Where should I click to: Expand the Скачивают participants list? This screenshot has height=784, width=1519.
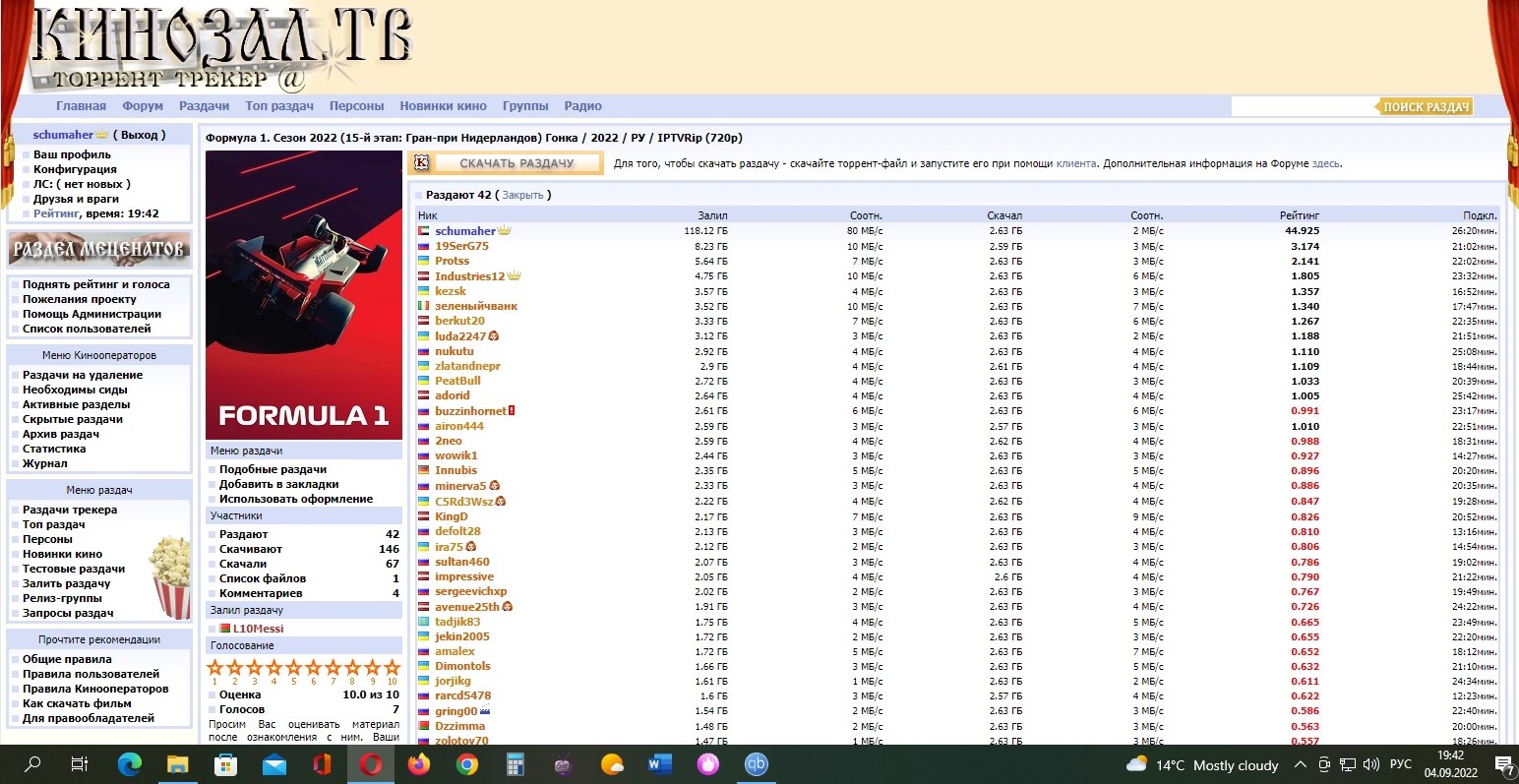click(x=251, y=549)
